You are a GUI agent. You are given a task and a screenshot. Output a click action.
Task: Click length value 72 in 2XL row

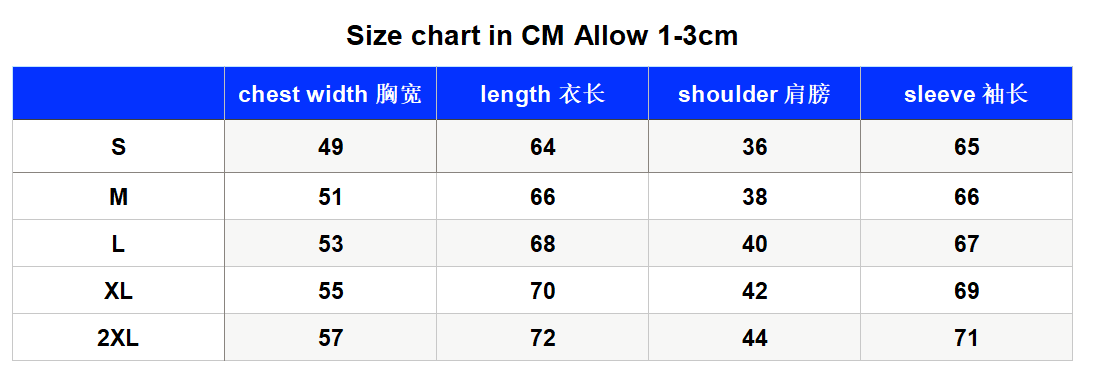(543, 338)
